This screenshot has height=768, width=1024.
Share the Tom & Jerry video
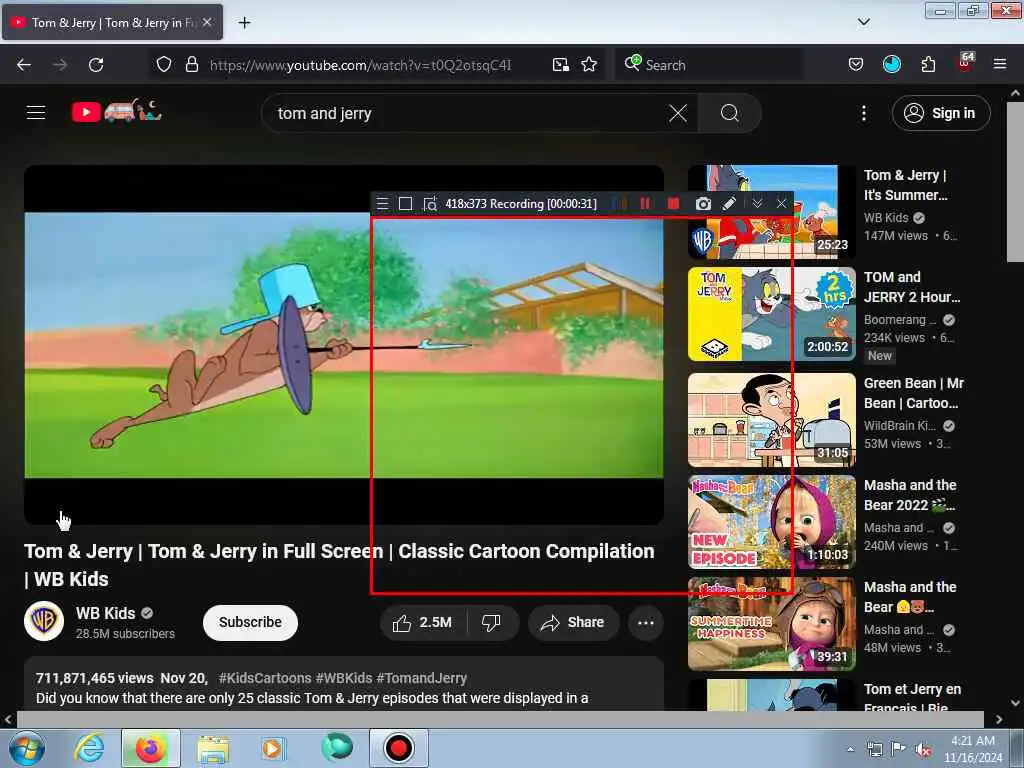572,622
